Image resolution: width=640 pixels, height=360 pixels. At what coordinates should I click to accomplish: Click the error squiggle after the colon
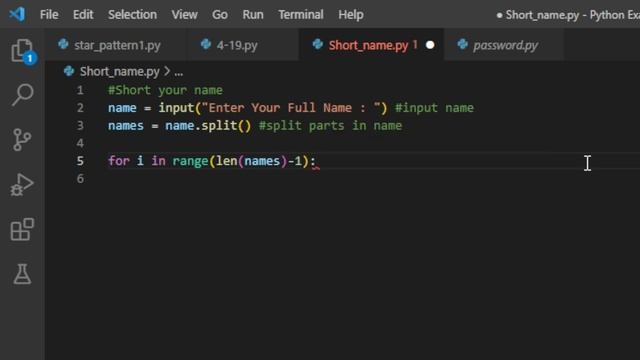(316, 167)
